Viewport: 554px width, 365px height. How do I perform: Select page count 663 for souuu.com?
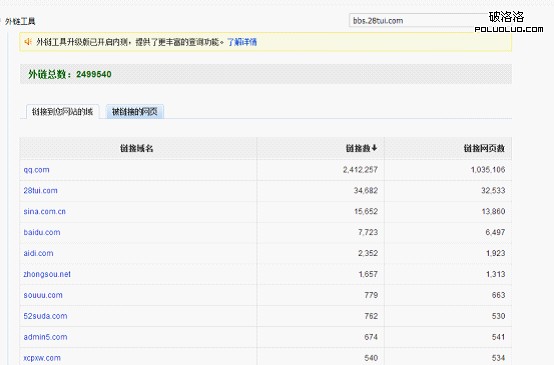click(499, 295)
